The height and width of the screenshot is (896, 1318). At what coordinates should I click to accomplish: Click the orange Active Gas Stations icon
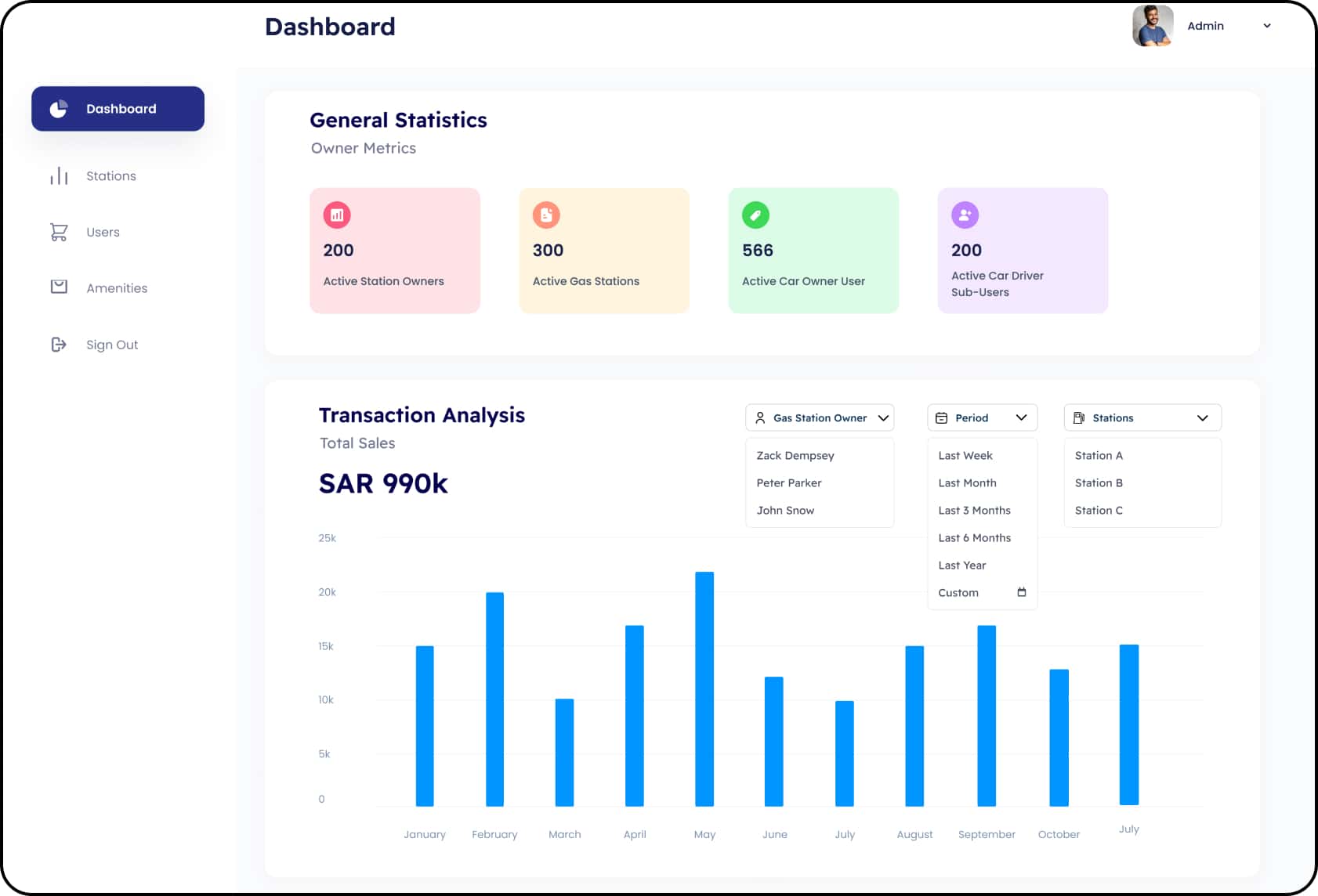[x=546, y=215]
